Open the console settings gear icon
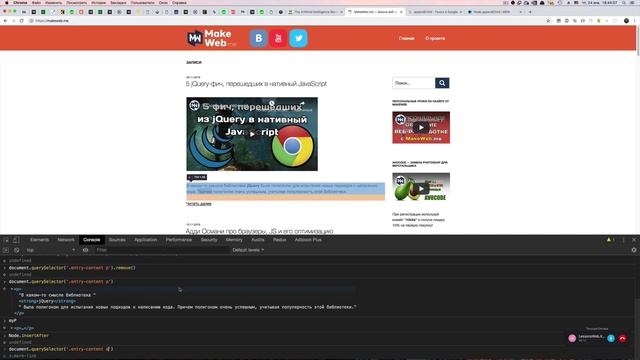Image resolution: width=640 pixels, height=360 pixels. point(634,250)
